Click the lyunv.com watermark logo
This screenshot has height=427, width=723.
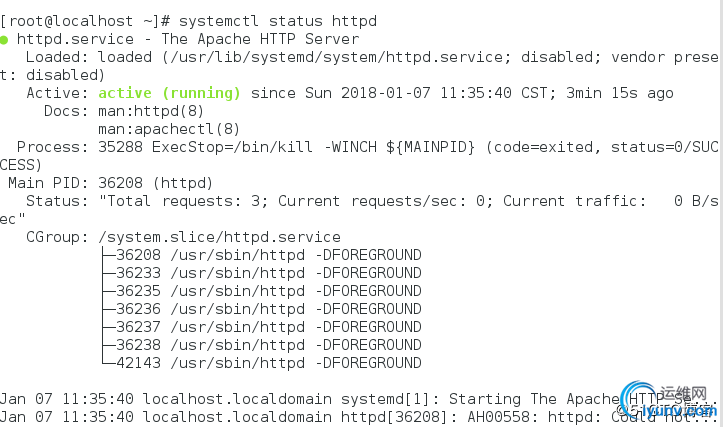coord(668,402)
